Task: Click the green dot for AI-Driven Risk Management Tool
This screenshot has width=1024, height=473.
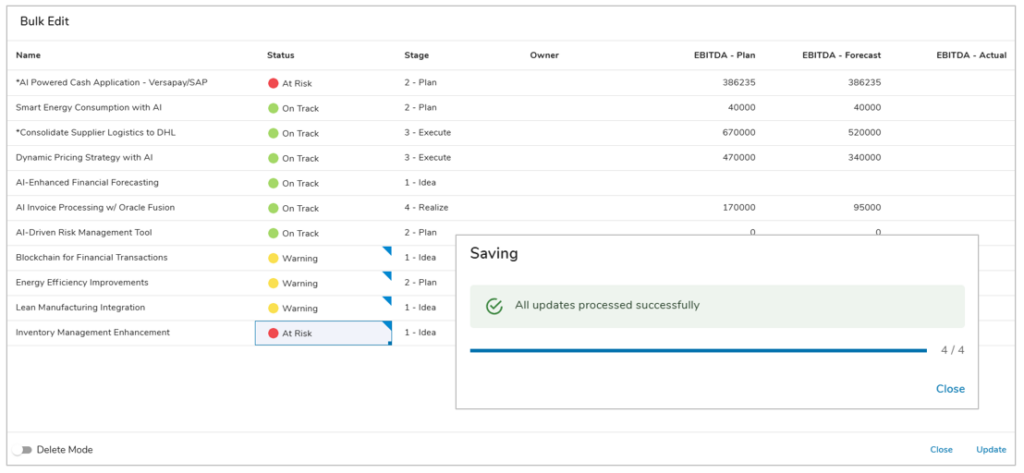Action: click(x=273, y=233)
